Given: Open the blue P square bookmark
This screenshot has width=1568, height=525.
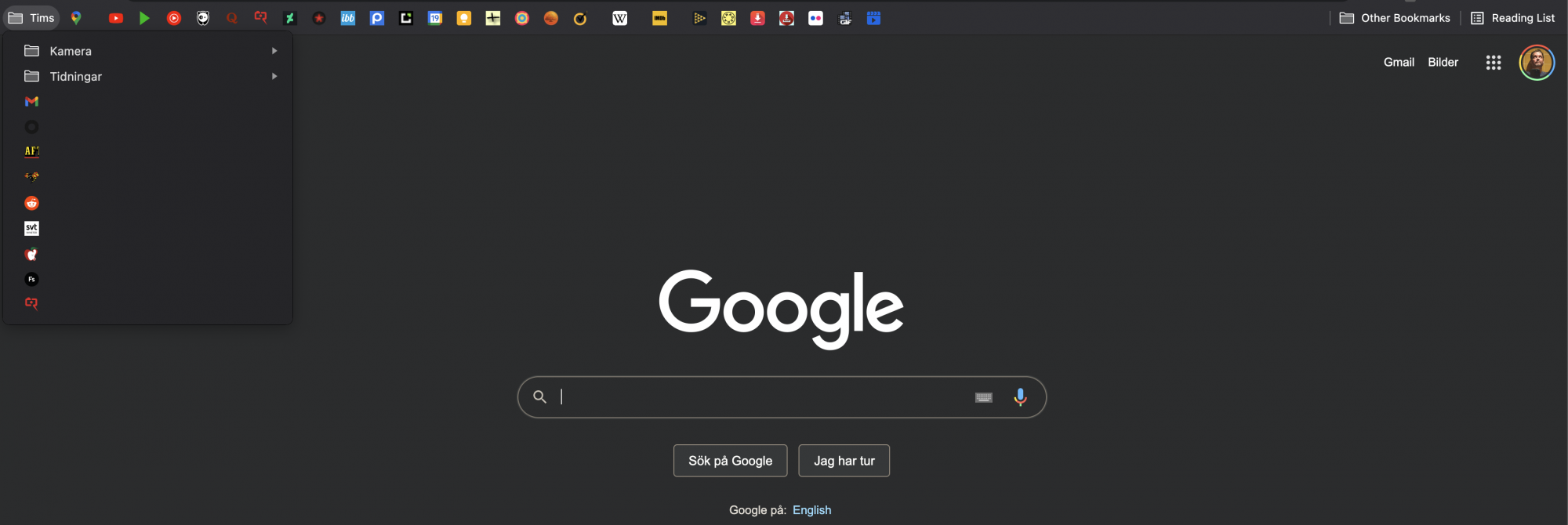Looking at the screenshot, I should (377, 18).
